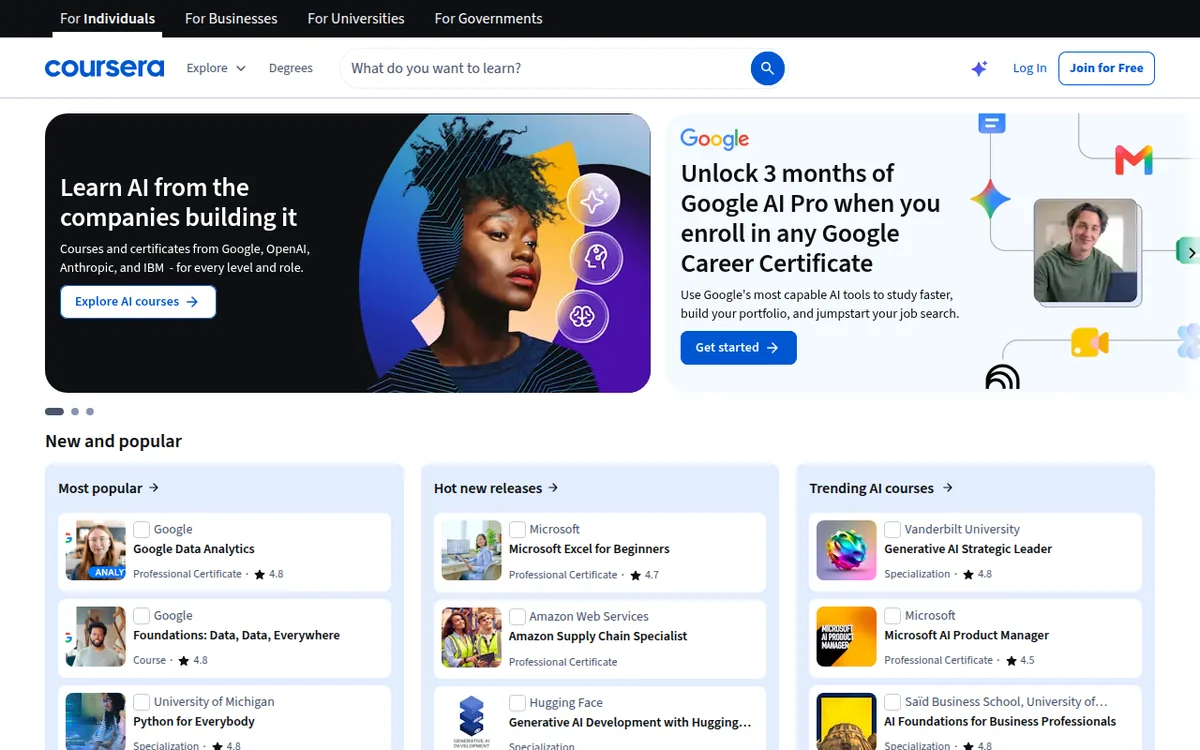Viewport: 1200px width, 750px height.
Task: Click the Google logo on promo banner
Action: click(x=715, y=139)
